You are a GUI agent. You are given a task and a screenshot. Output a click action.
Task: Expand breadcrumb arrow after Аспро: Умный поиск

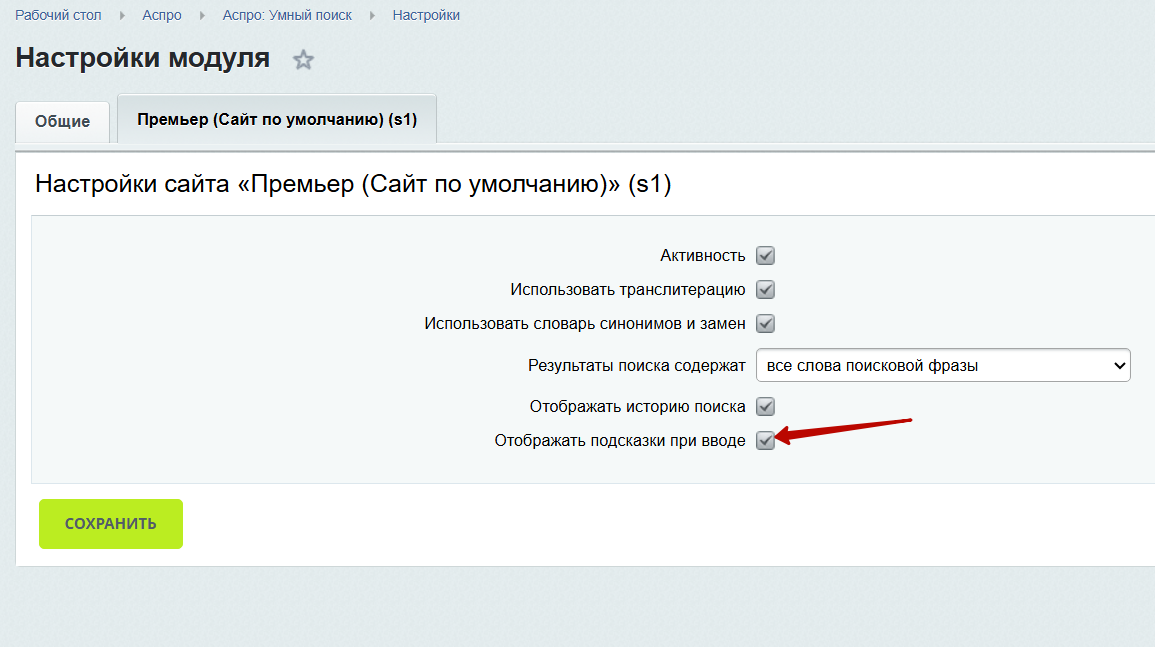pyautogui.click(x=372, y=15)
